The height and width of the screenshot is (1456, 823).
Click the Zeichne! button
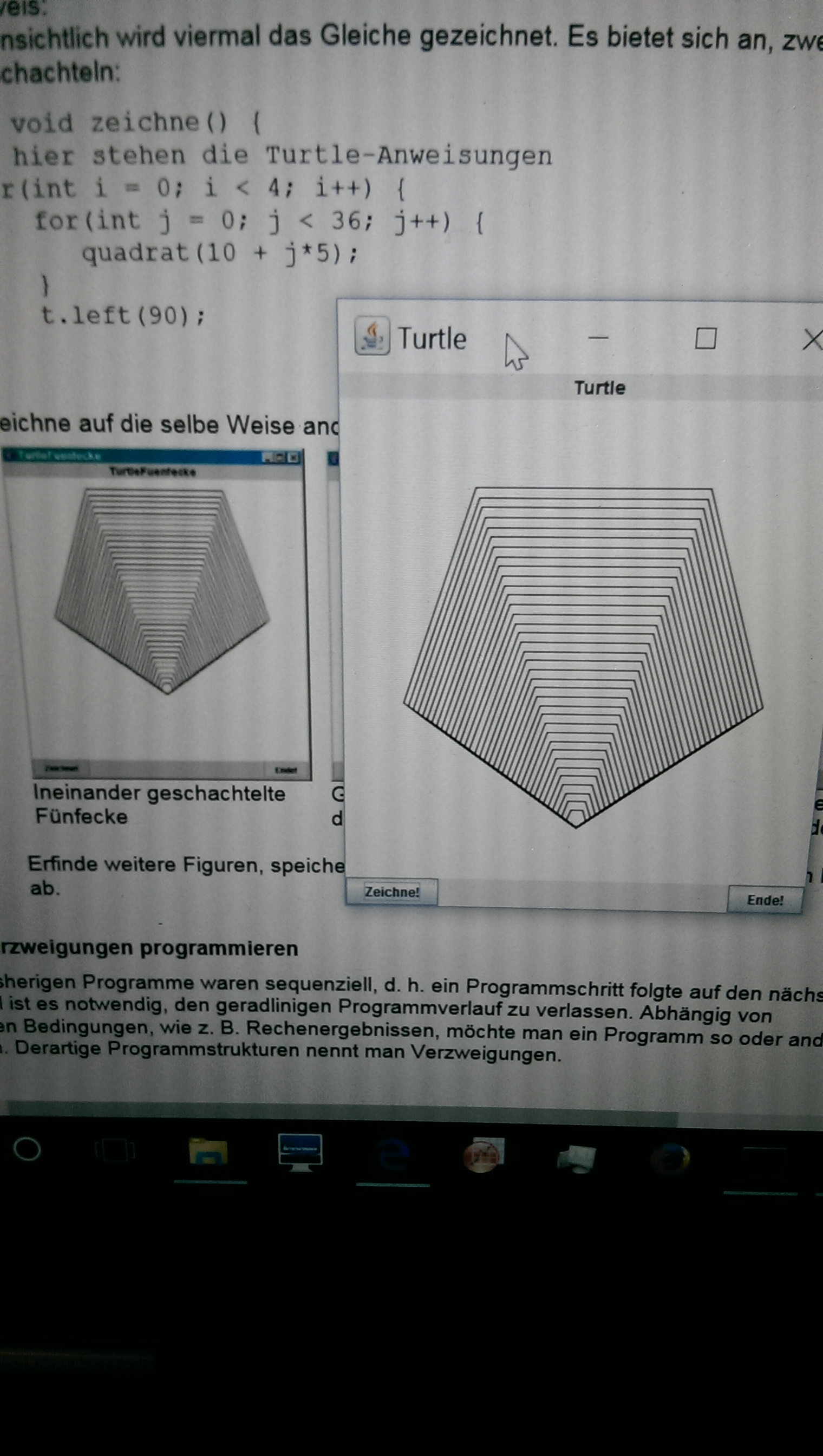coord(391,892)
